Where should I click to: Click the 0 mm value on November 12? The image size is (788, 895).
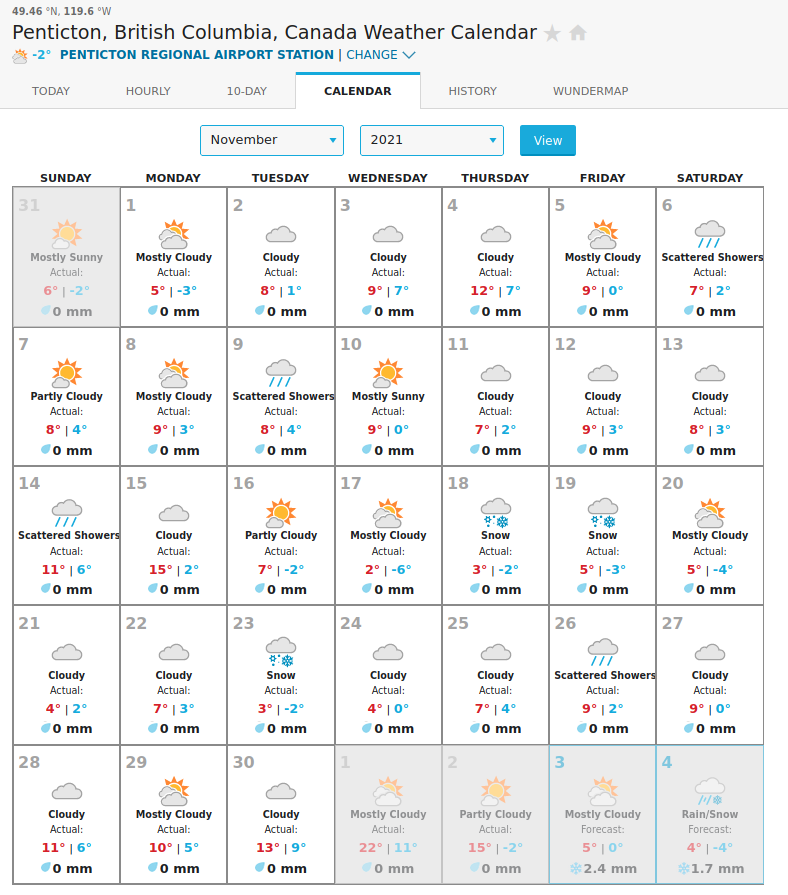608,450
